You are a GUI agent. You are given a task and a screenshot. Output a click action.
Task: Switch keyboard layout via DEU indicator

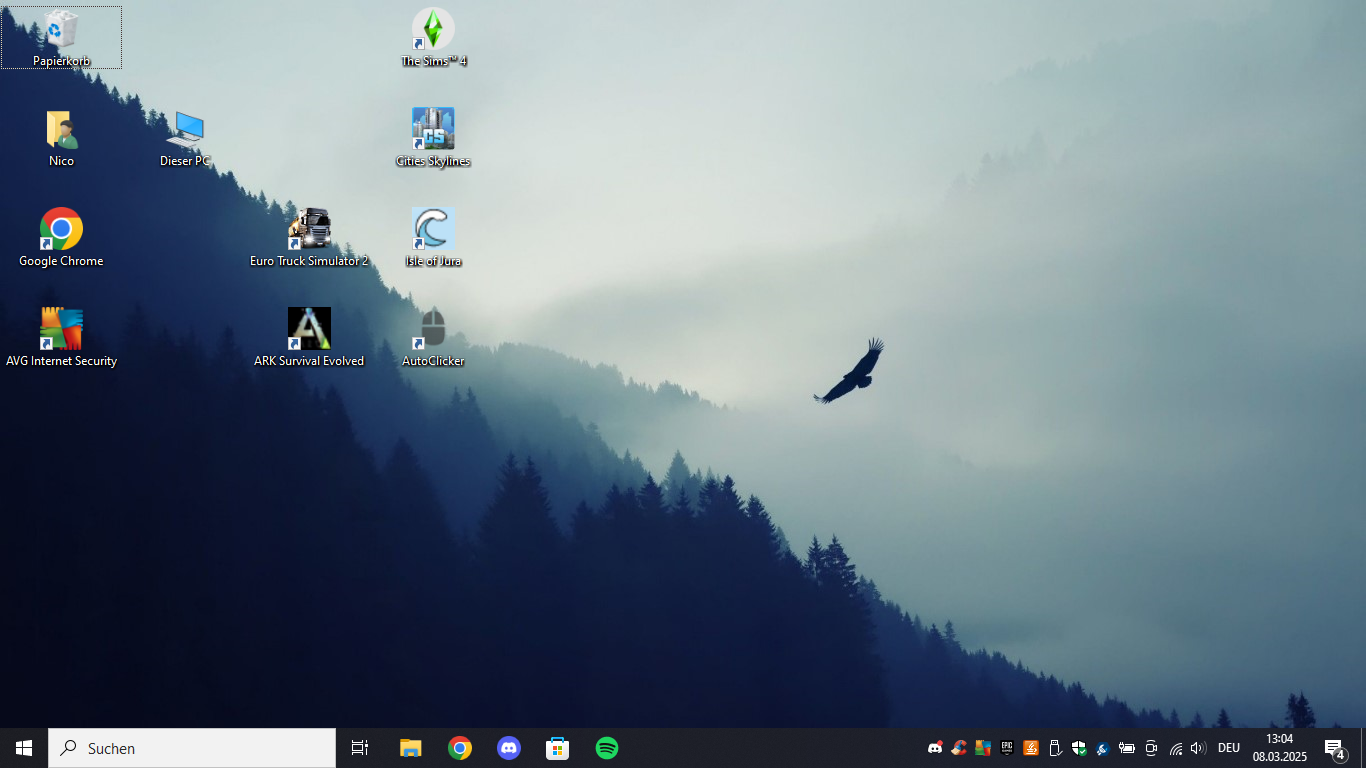(x=1228, y=747)
